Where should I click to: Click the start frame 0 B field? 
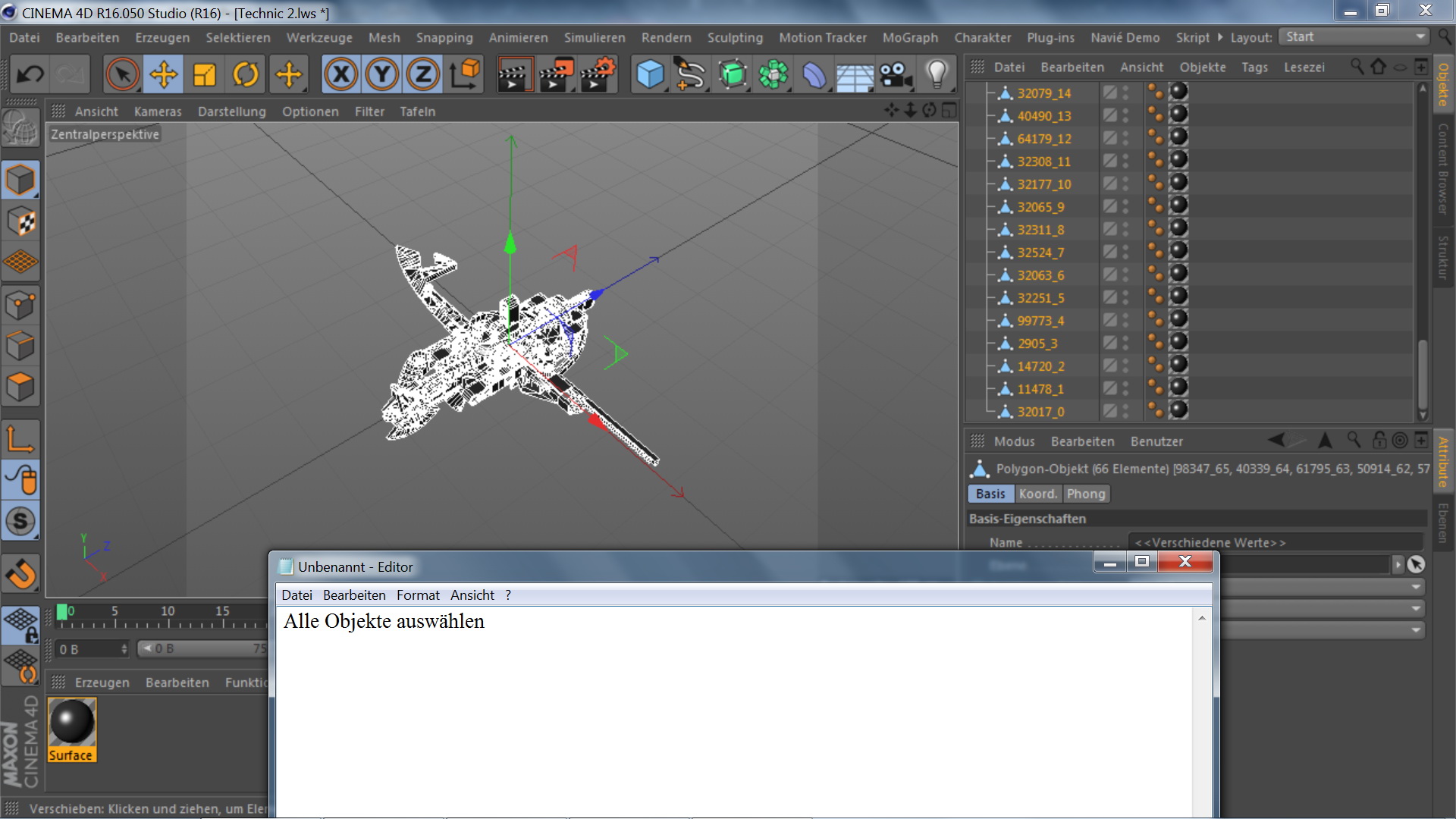click(93, 649)
